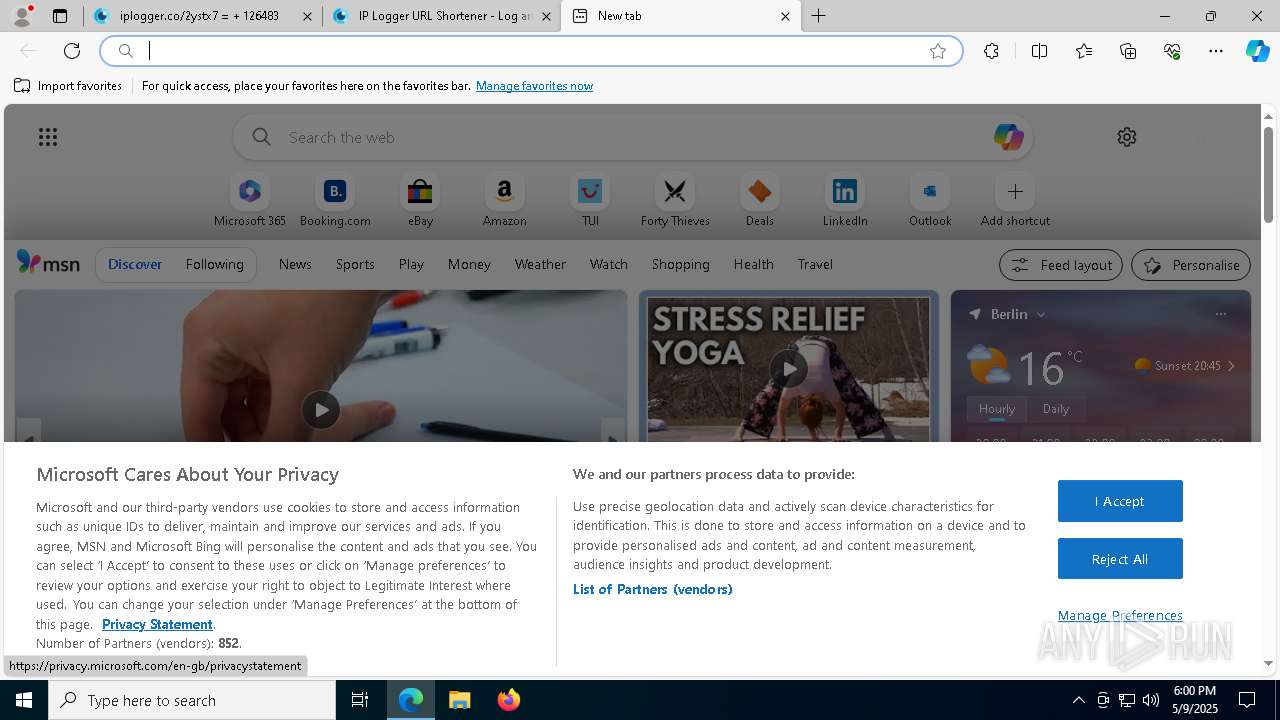
Task: Open the Favorites list icon
Action: 1084,51
